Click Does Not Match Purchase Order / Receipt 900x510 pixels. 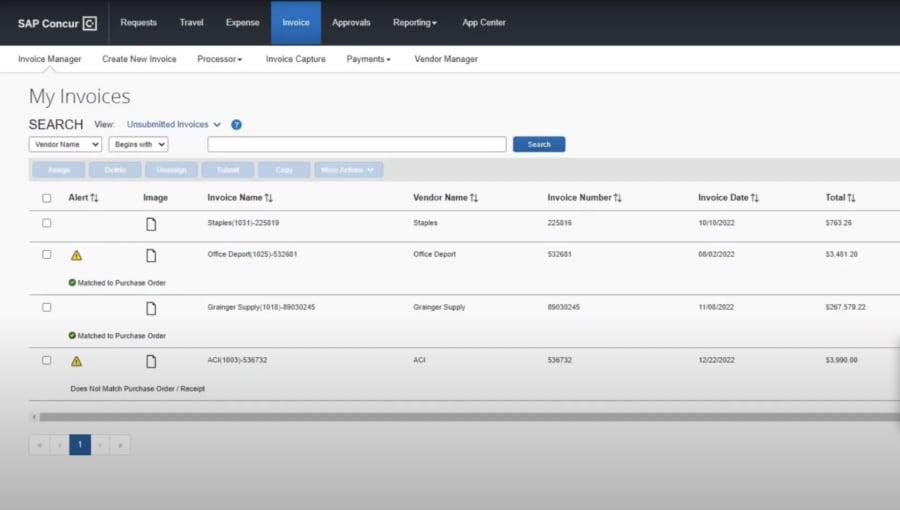click(x=138, y=388)
